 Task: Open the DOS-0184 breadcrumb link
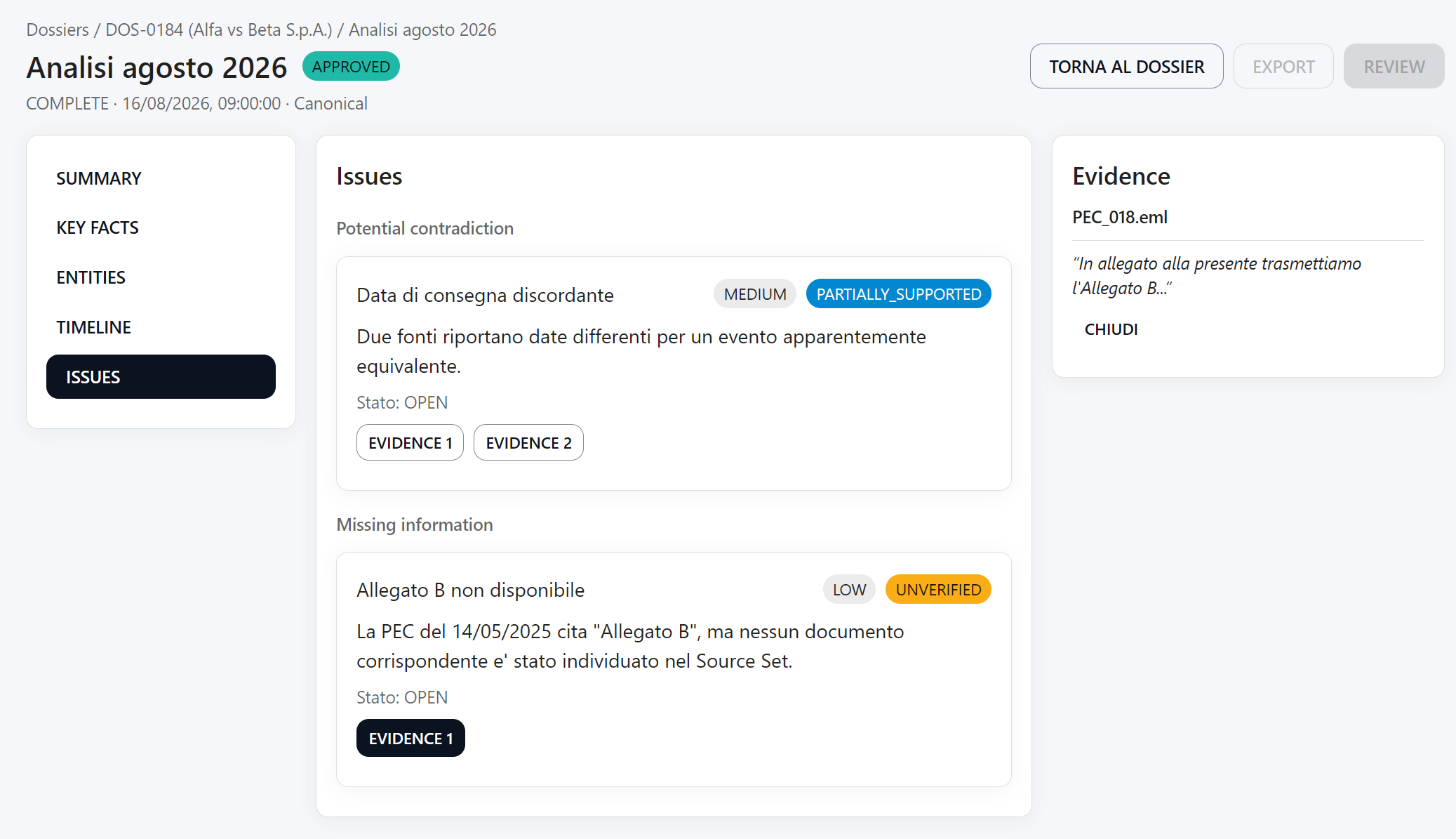click(x=218, y=30)
